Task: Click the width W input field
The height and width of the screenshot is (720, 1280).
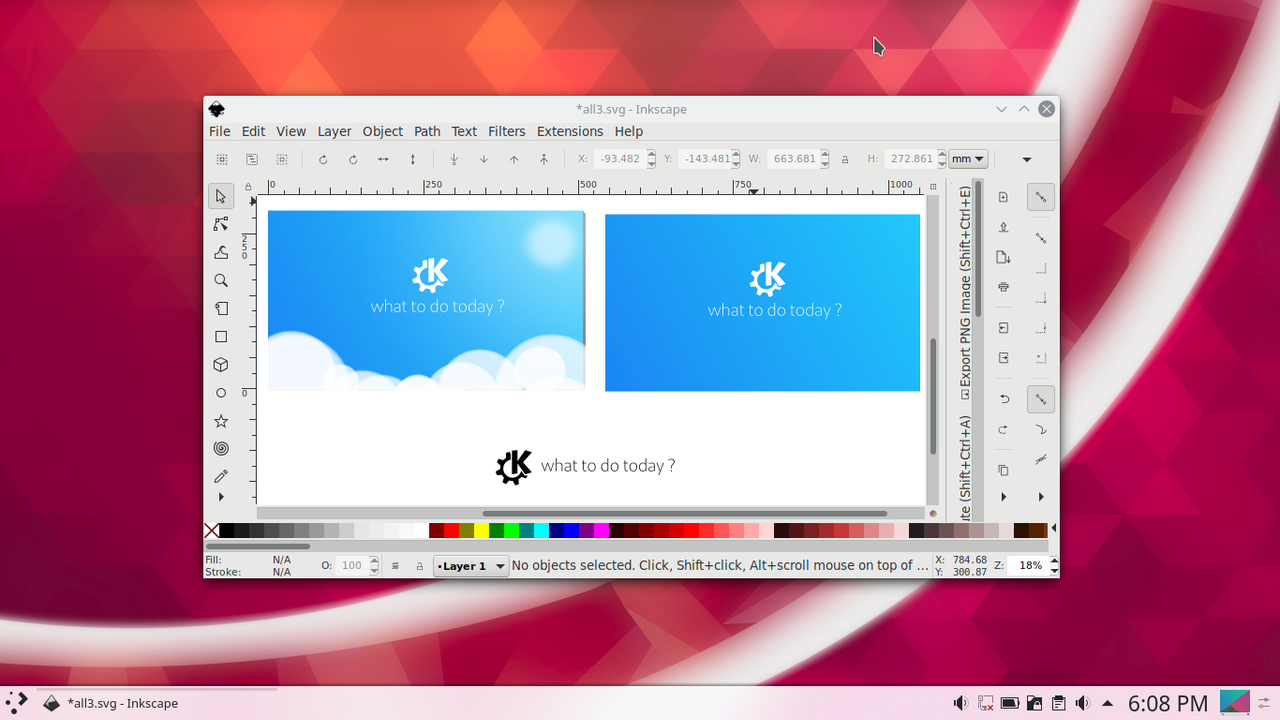Action: pos(793,159)
